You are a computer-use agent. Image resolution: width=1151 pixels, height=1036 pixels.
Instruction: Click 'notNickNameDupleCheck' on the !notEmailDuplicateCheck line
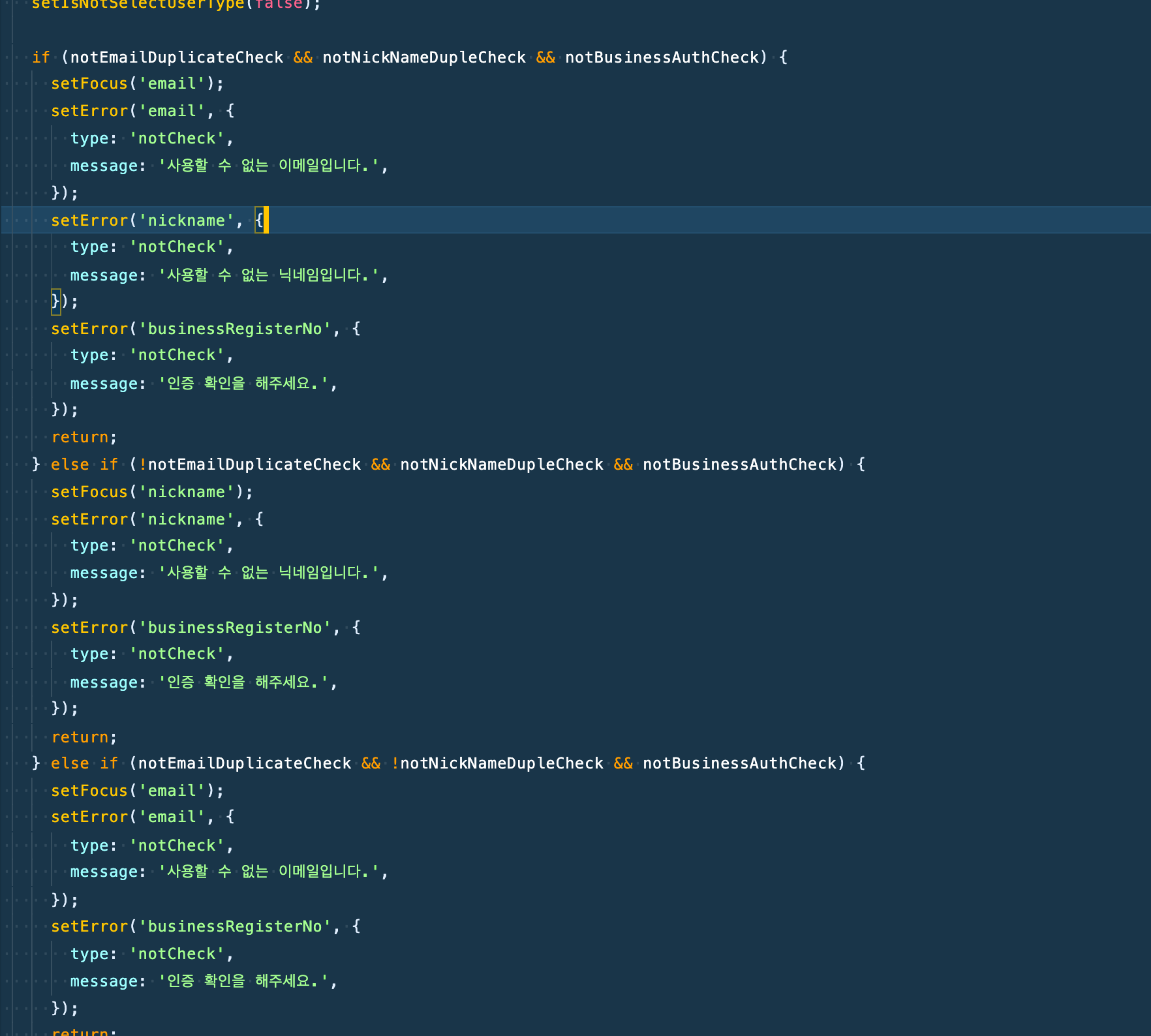point(502,465)
